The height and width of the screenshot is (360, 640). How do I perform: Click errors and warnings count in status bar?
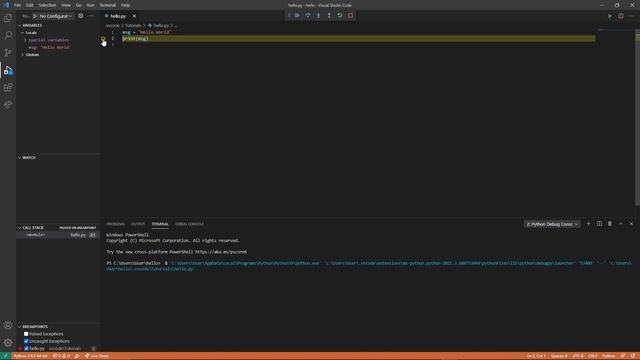[x=61, y=356]
